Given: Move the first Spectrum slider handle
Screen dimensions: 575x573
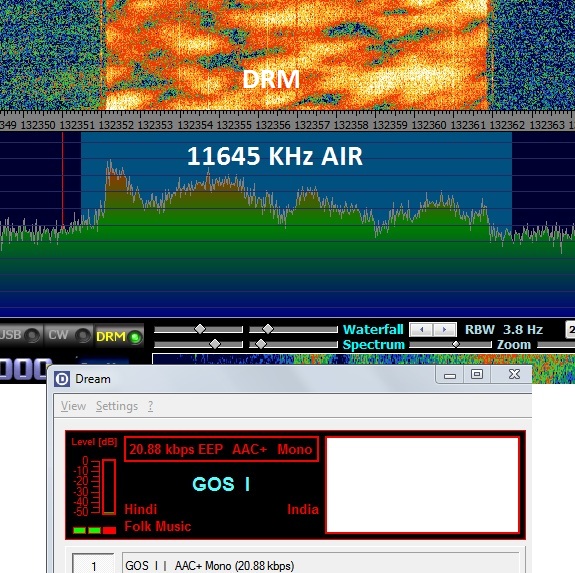Looking at the screenshot, I should tap(215, 344).
